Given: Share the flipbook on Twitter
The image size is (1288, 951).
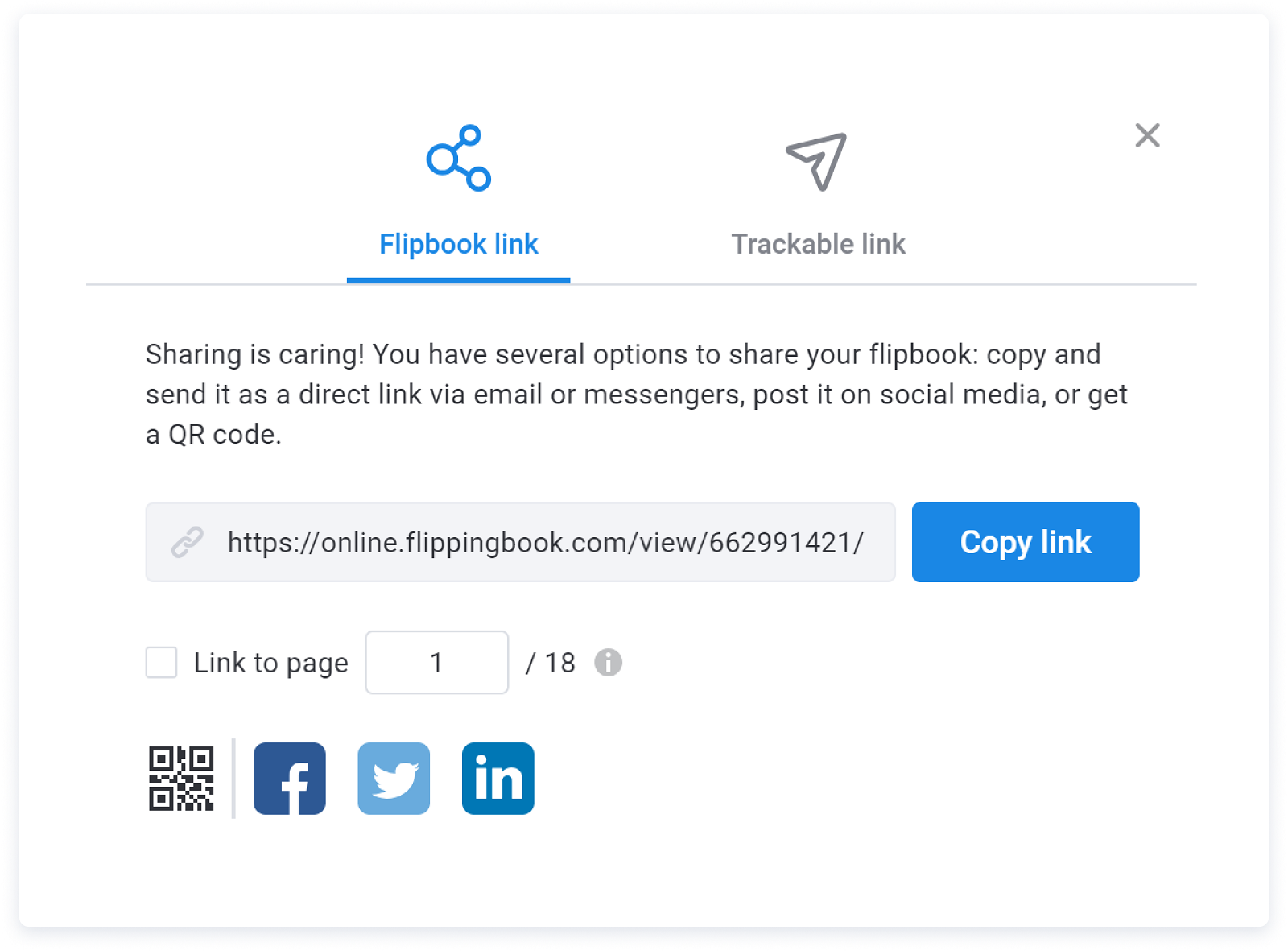Looking at the screenshot, I should 394,779.
